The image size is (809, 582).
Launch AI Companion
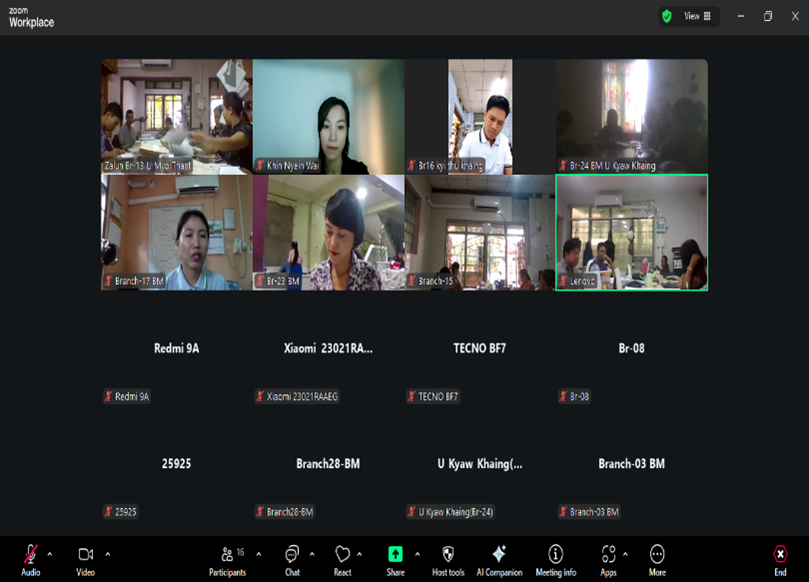point(499,557)
